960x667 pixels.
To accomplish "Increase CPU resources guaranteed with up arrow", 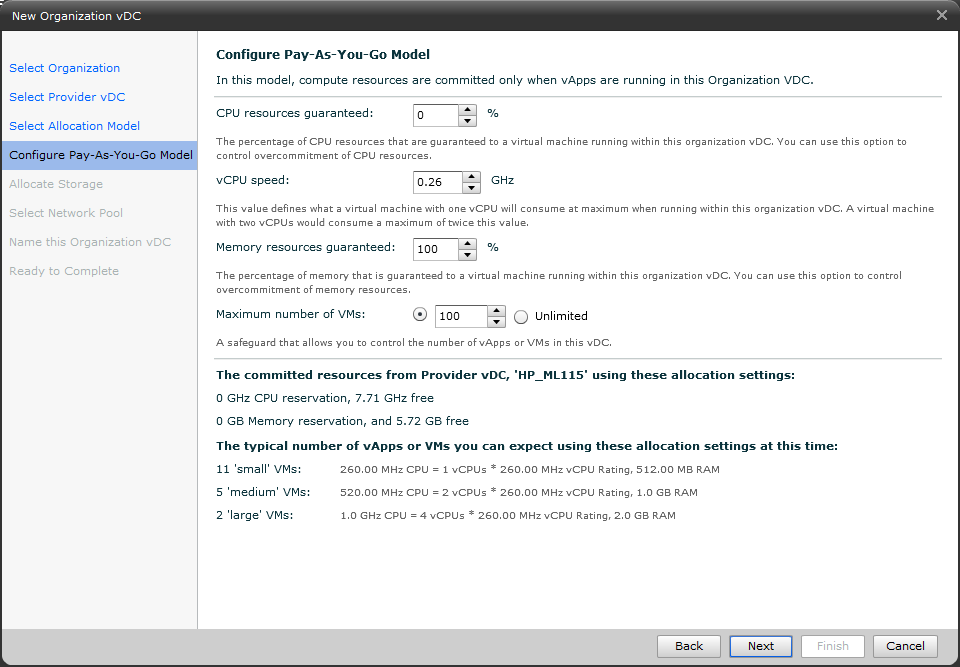I will click(x=467, y=110).
